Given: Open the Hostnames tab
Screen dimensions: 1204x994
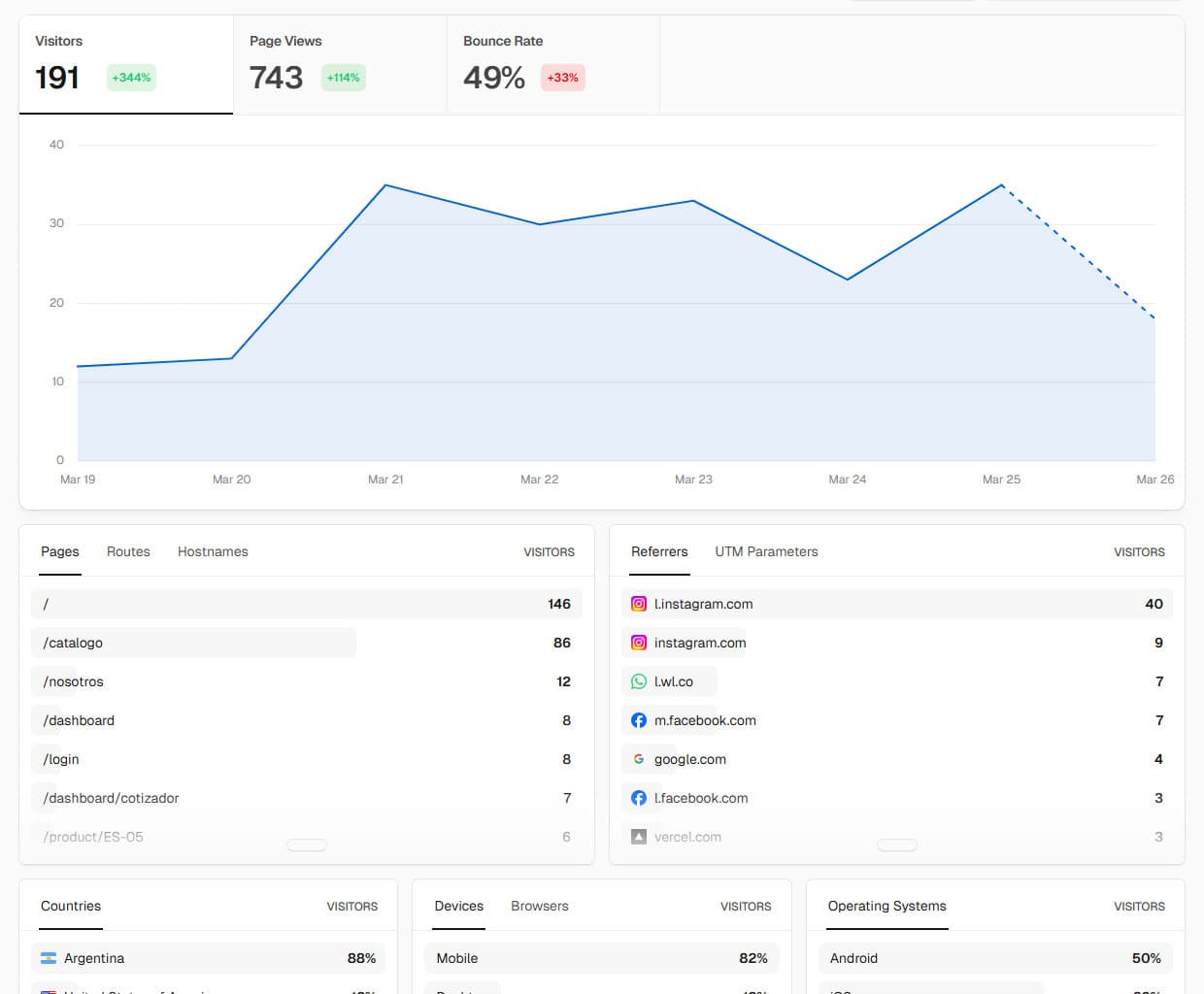Looking at the screenshot, I should coord(213,551).
